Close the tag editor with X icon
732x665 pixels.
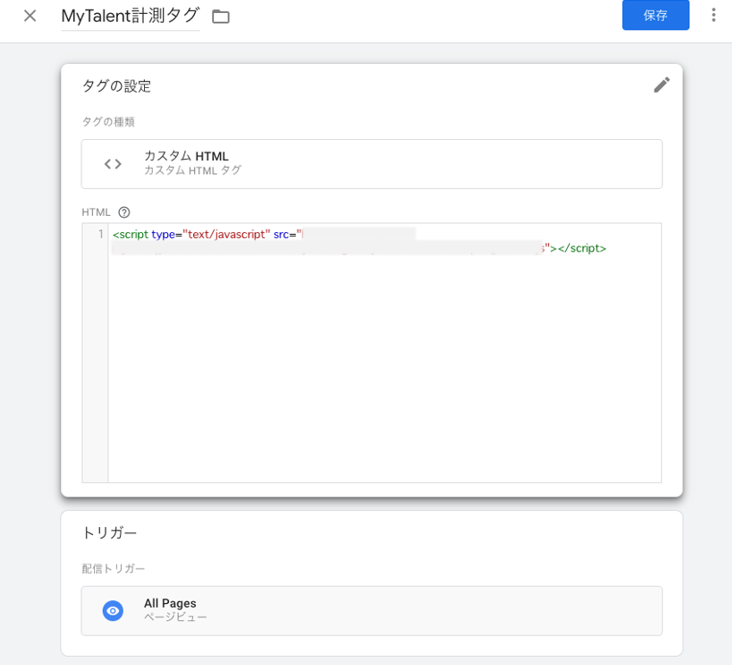pos(30,16)
